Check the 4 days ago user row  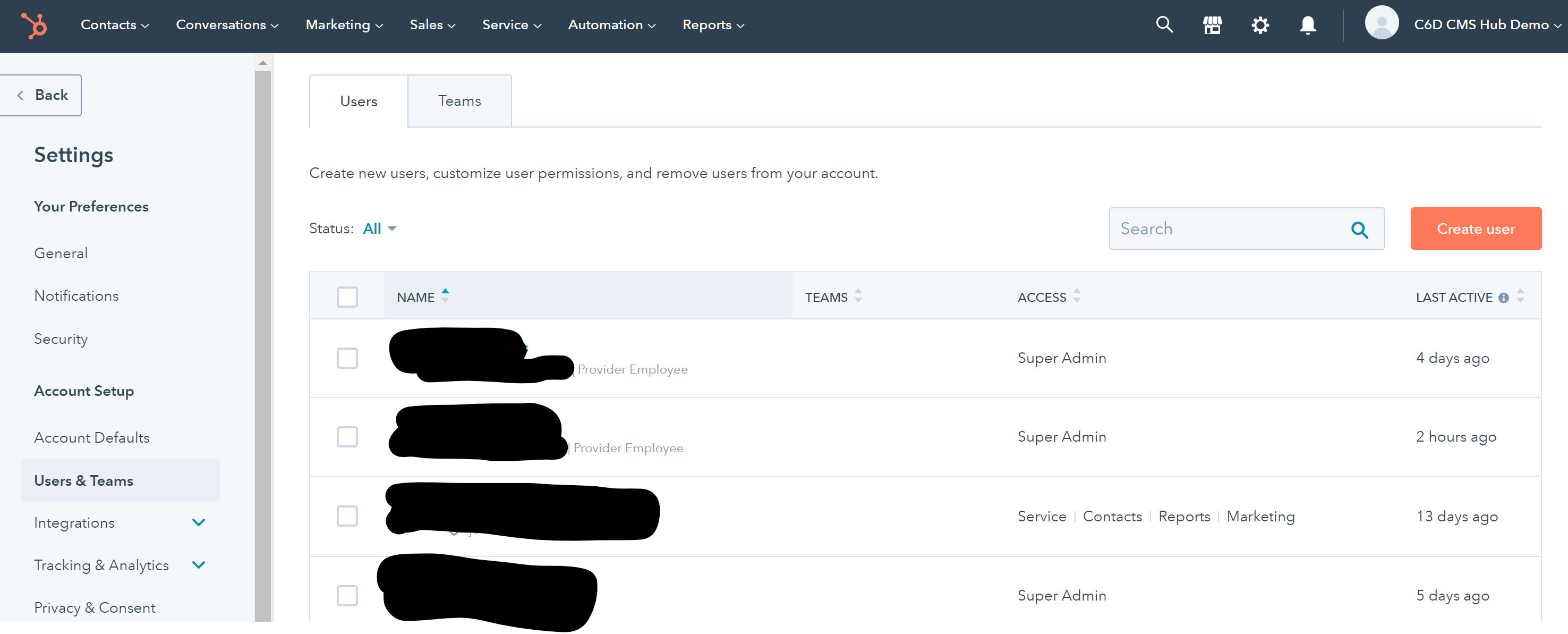tap(347, 358)
